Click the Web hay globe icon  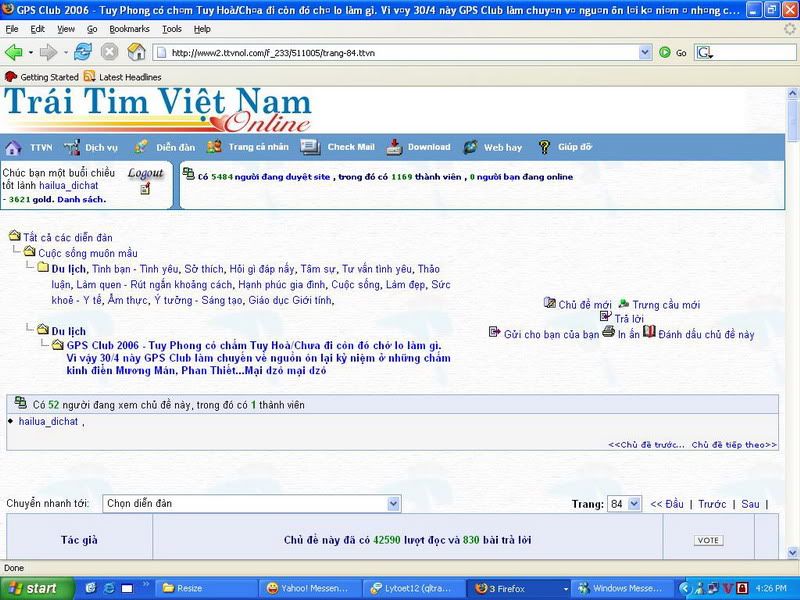click(x=470, y=147)
